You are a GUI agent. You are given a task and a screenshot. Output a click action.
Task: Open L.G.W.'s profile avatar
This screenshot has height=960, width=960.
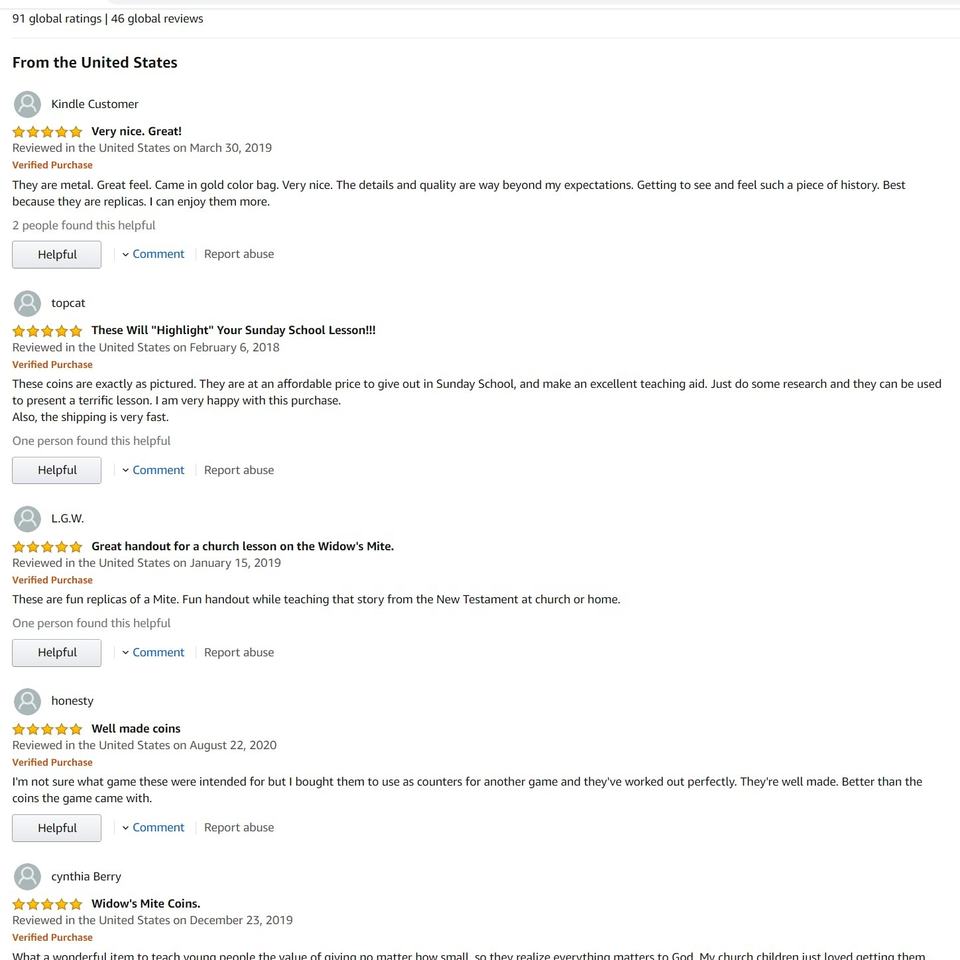[28, 519]
